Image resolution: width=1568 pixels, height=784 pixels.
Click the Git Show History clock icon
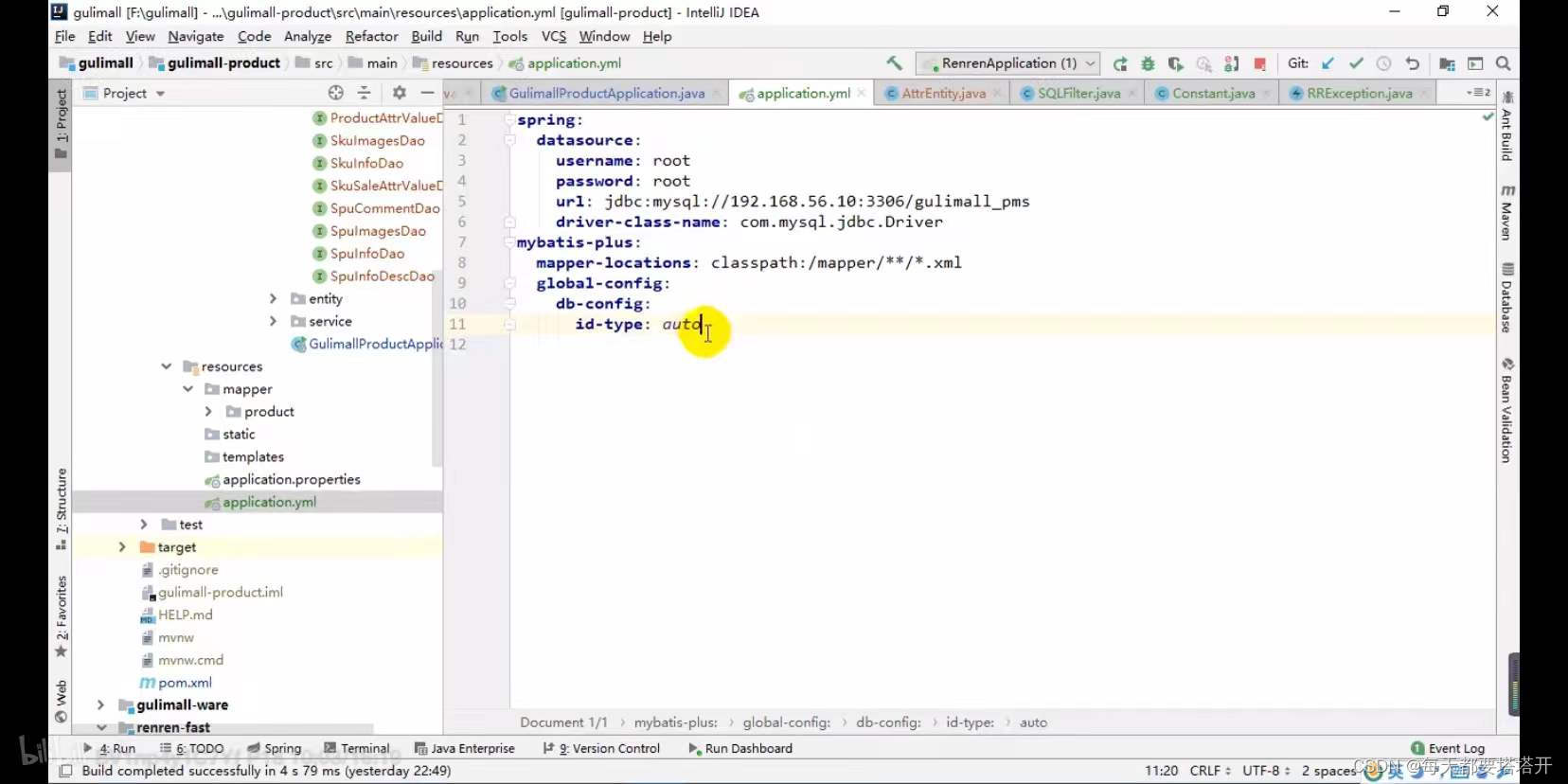pos(1383,63)
